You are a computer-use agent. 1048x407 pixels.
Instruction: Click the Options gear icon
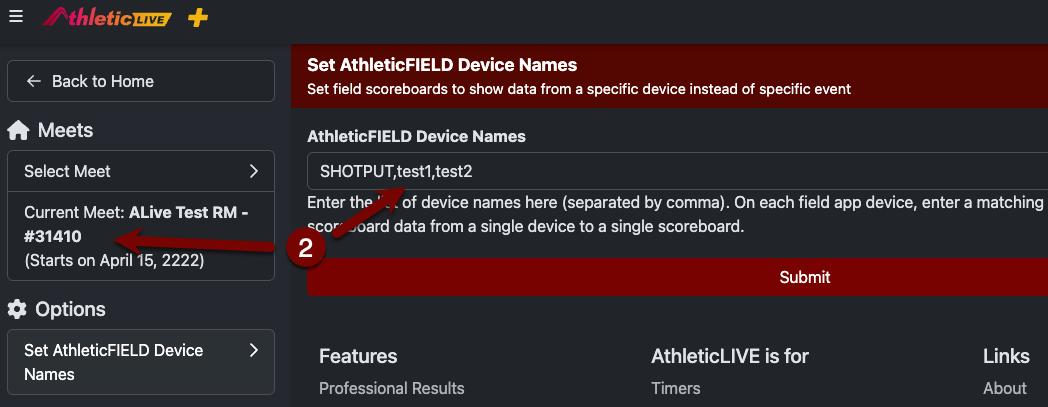tap(17, 309)
